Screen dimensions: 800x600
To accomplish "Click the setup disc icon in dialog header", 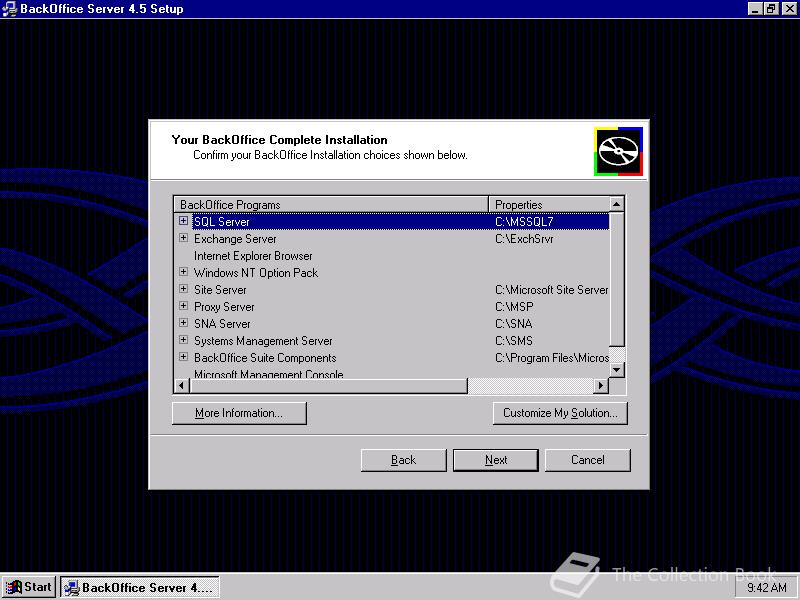I will pos(618,152).
